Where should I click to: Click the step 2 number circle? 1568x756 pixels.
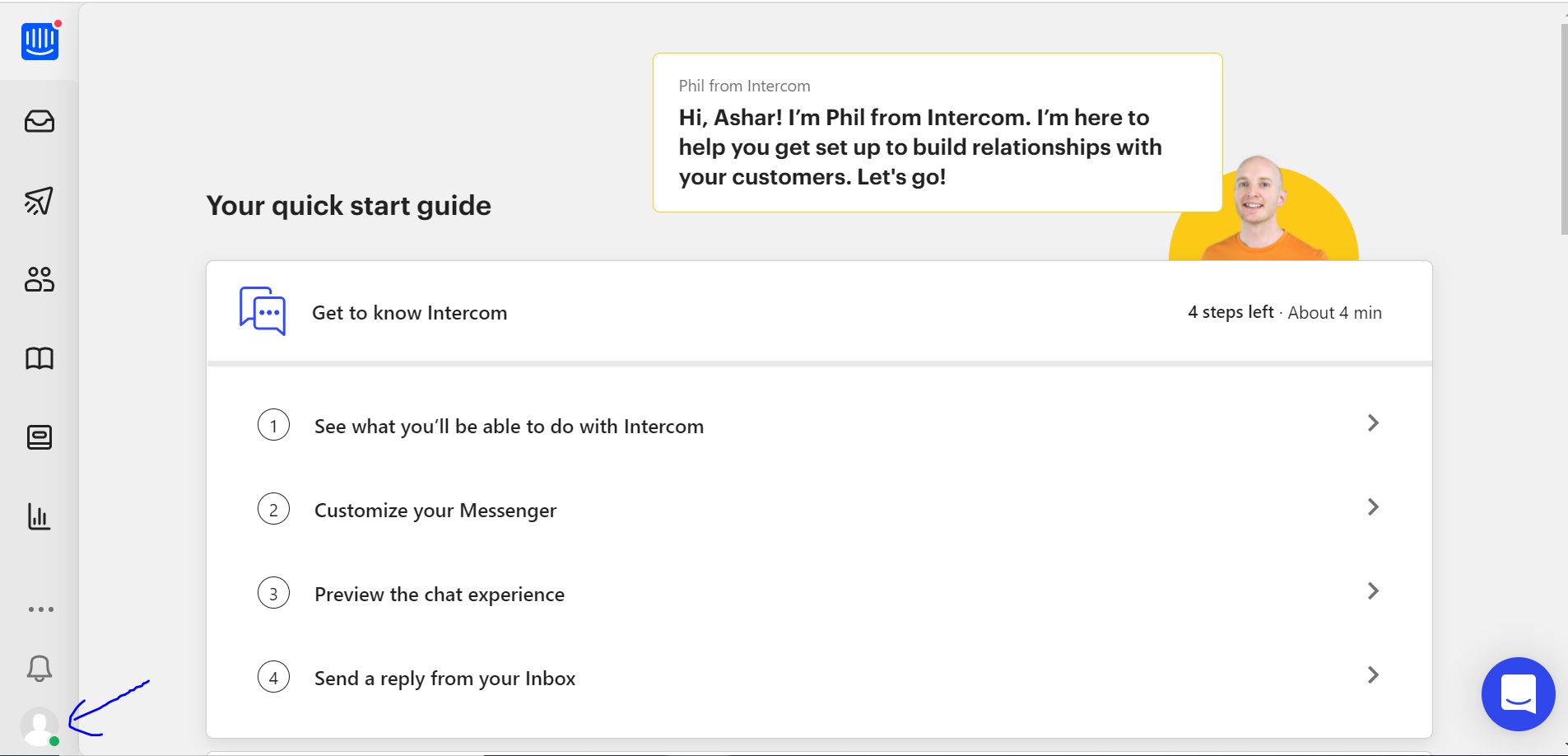tap(273, 510)
